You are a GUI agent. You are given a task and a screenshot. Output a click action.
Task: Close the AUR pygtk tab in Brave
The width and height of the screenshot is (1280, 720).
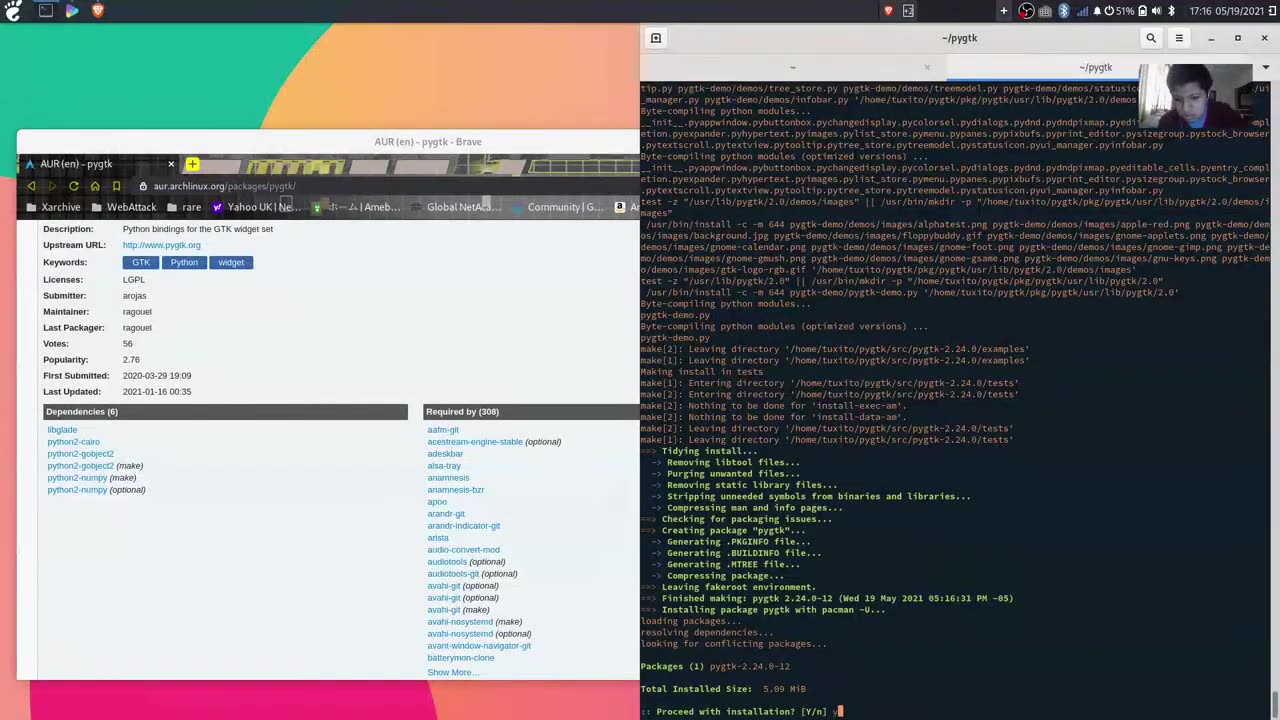point(171,164)
